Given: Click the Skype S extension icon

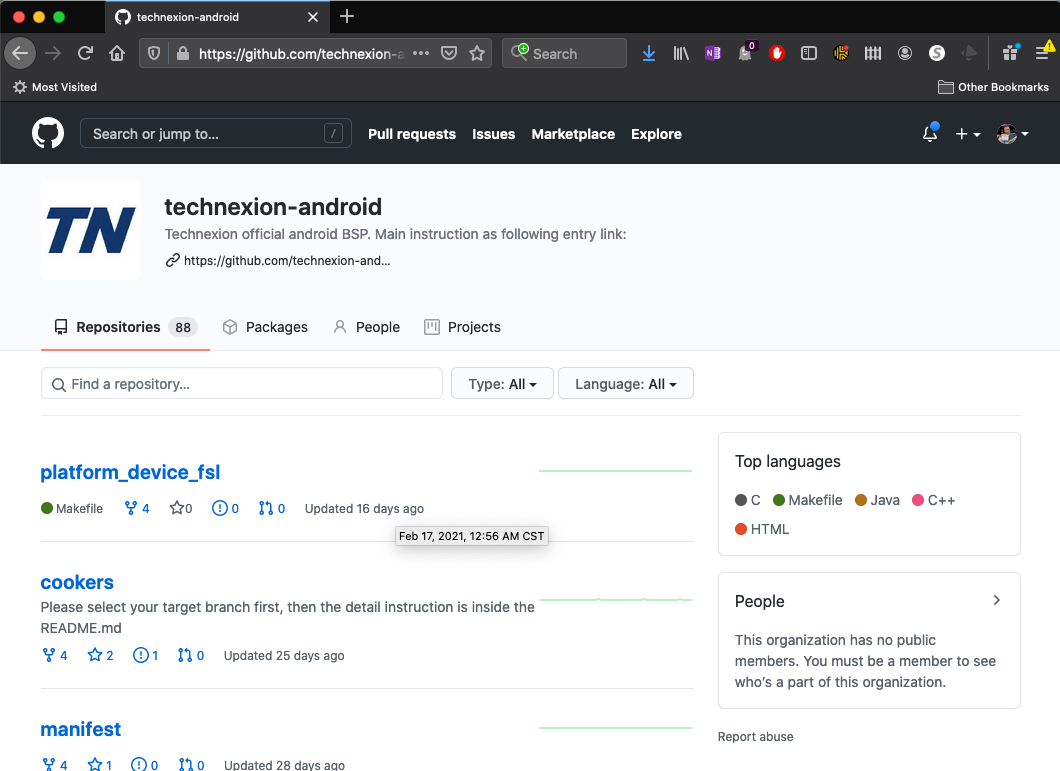Looking at the screenshot, I should coord(937,53).
